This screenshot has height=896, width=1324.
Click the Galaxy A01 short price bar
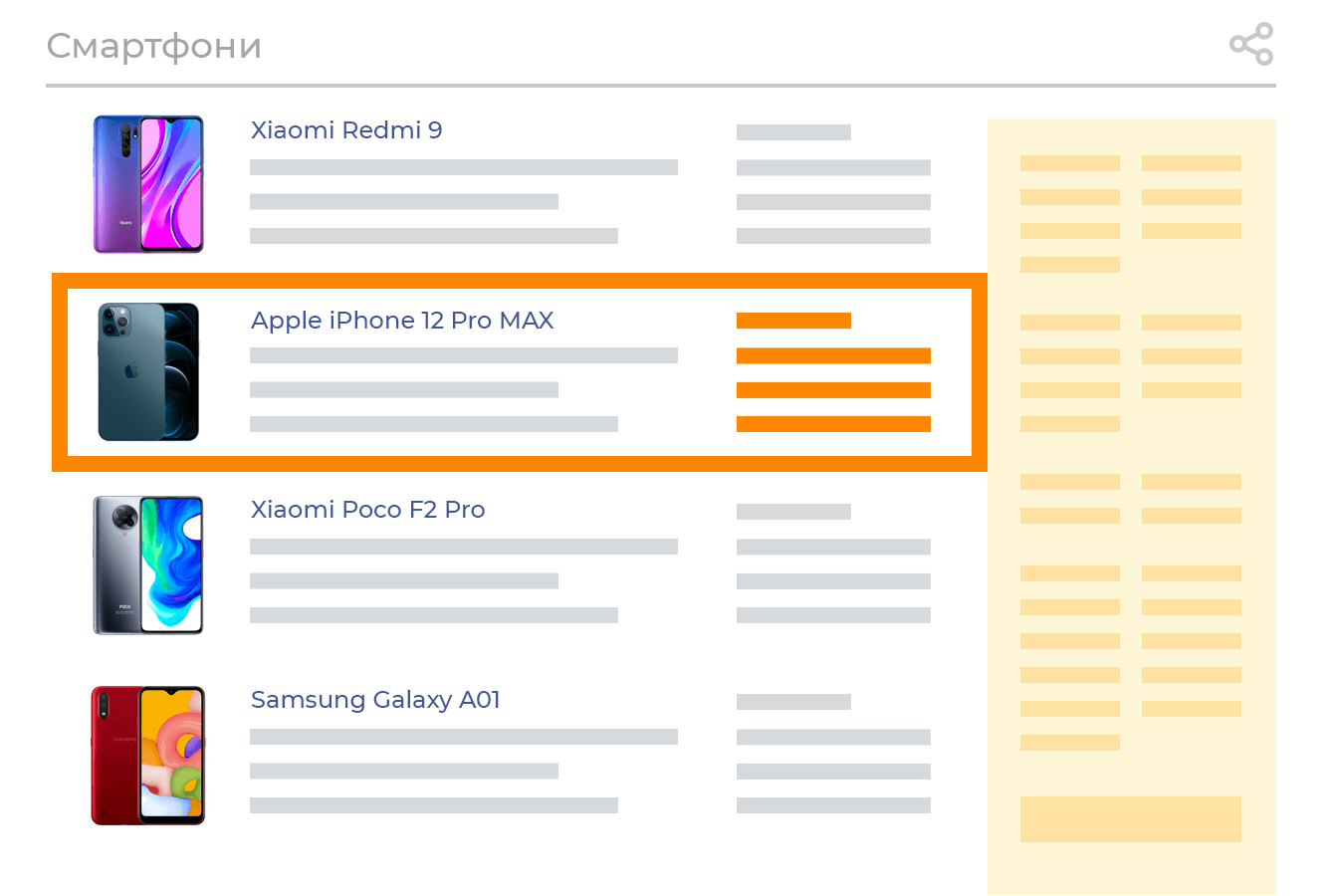(x=793, y=702)
